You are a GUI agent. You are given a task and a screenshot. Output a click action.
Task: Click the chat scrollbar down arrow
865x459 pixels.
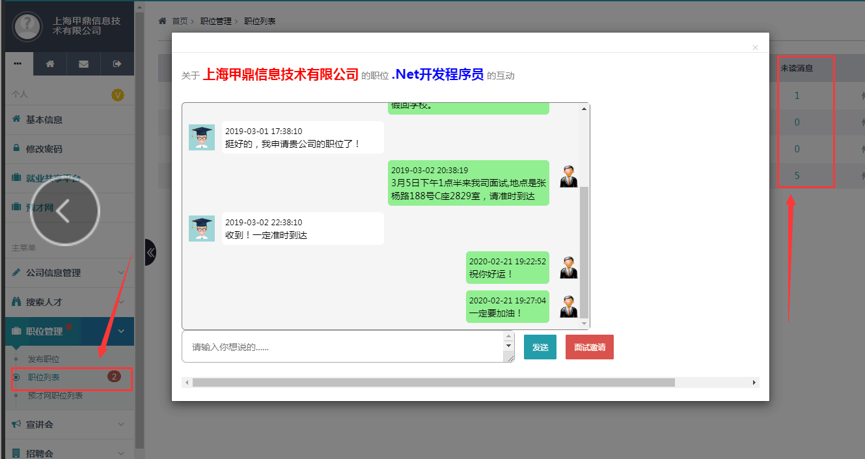pos(584,323)
